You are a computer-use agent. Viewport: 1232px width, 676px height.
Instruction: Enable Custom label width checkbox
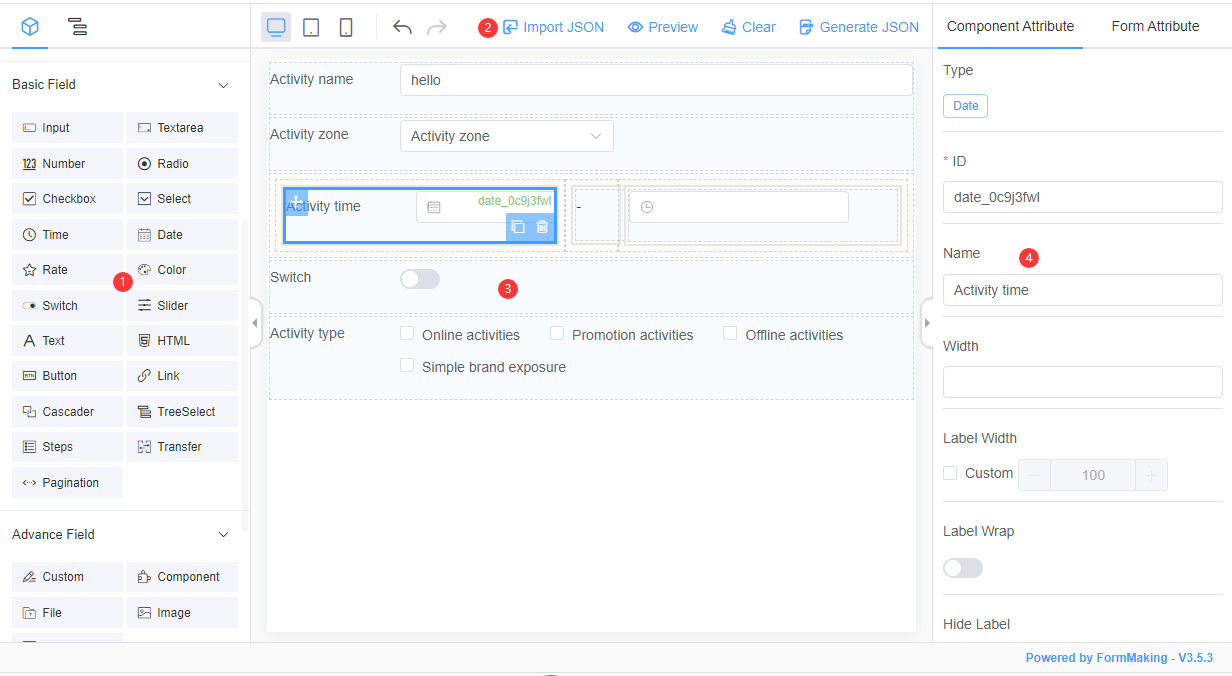coord(950,473)
